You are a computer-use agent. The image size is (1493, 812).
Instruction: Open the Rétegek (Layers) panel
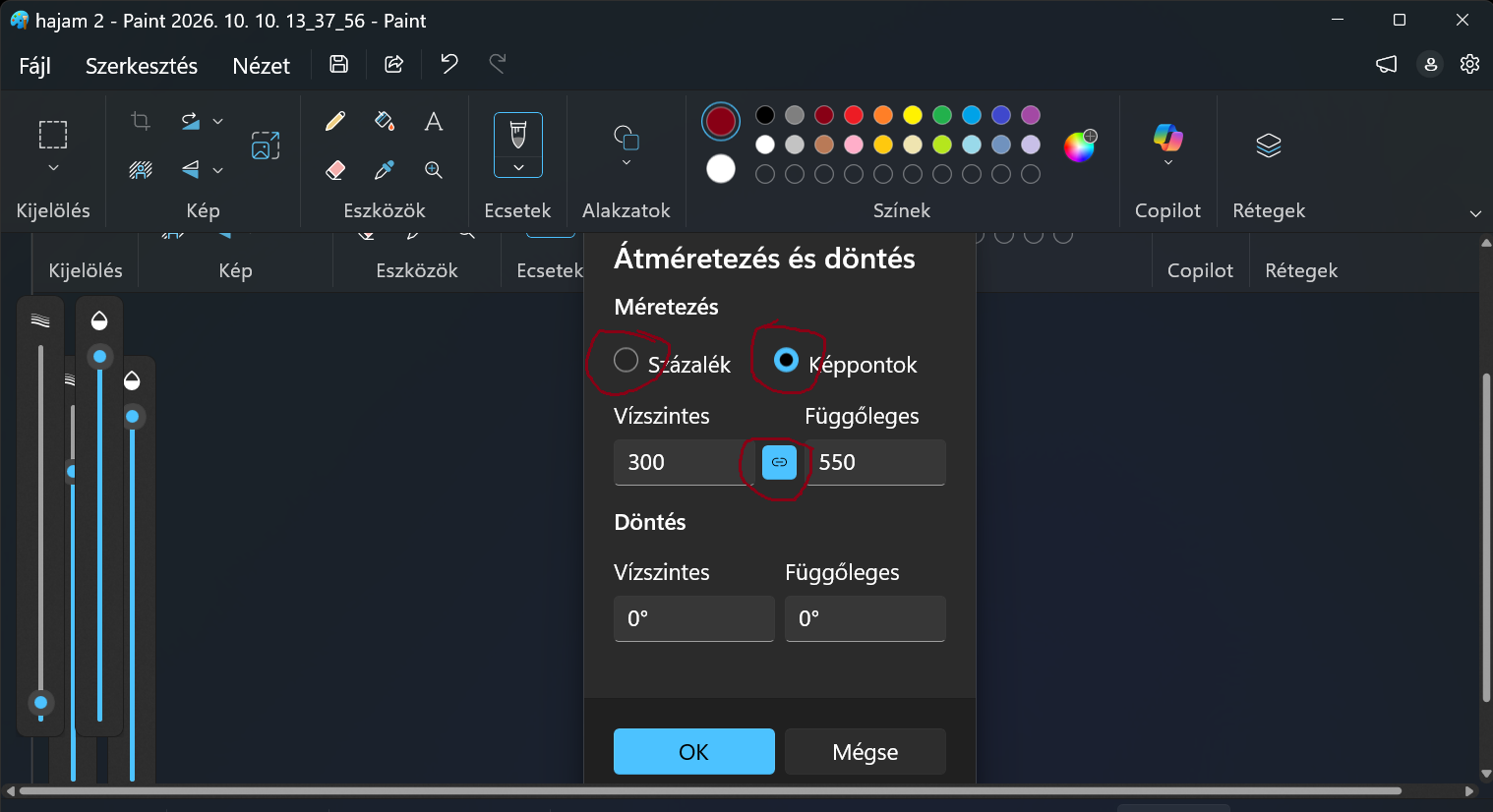tap(1269, 145)
